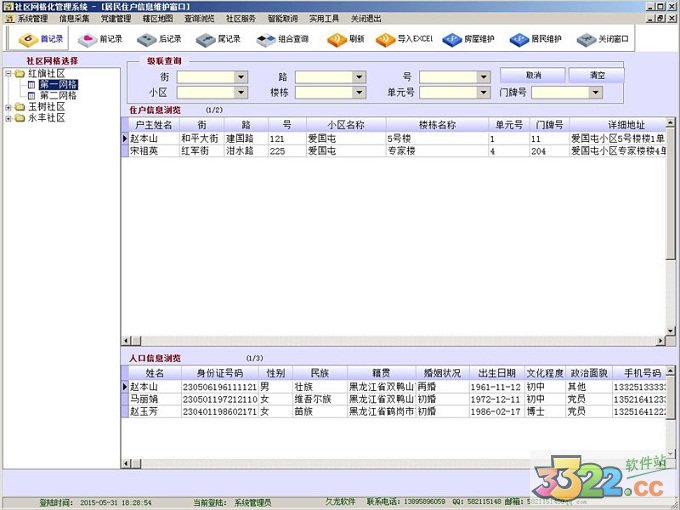Open 居民维护 resident maintenance
Viewport: 680px width, 510px height.
point(537,40)
